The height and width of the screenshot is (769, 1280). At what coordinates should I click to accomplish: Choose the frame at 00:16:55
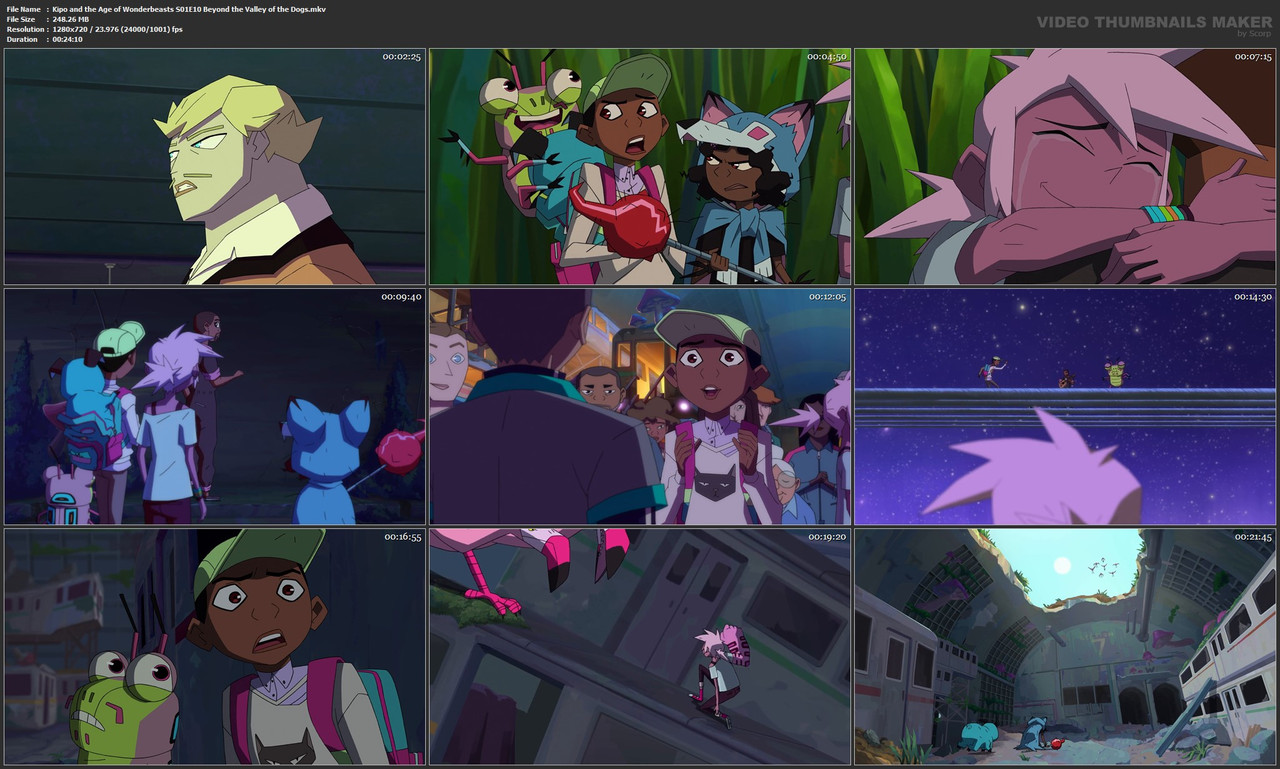click(215, 647)
